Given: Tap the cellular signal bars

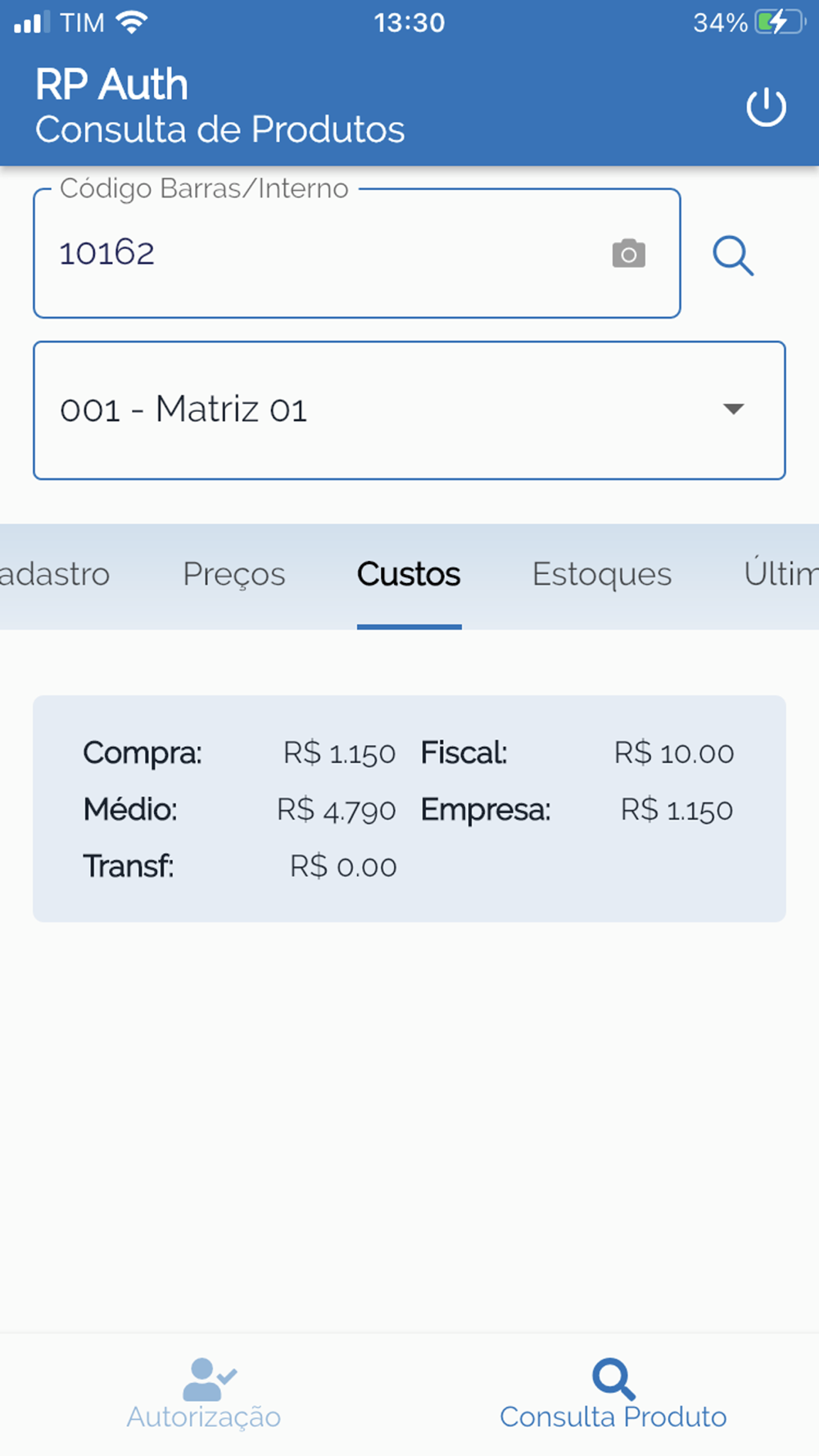Looking at the screenshot, I should [x=31, y=22].
